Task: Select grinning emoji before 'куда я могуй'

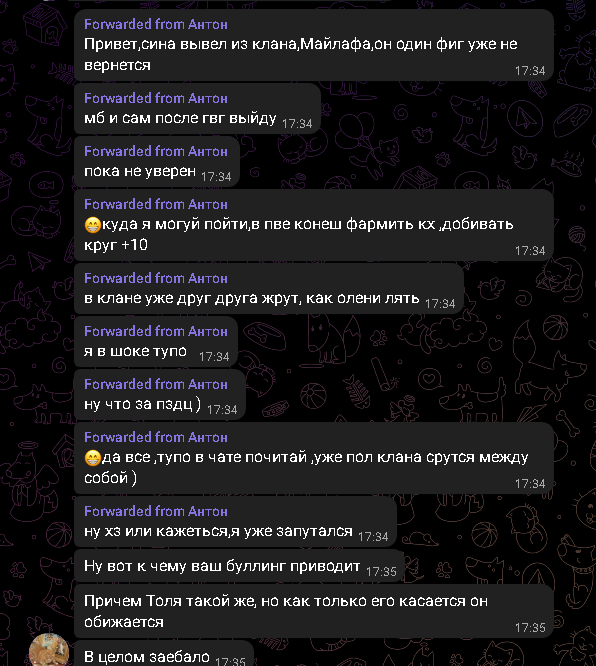Action: click(x=92, y=225)
